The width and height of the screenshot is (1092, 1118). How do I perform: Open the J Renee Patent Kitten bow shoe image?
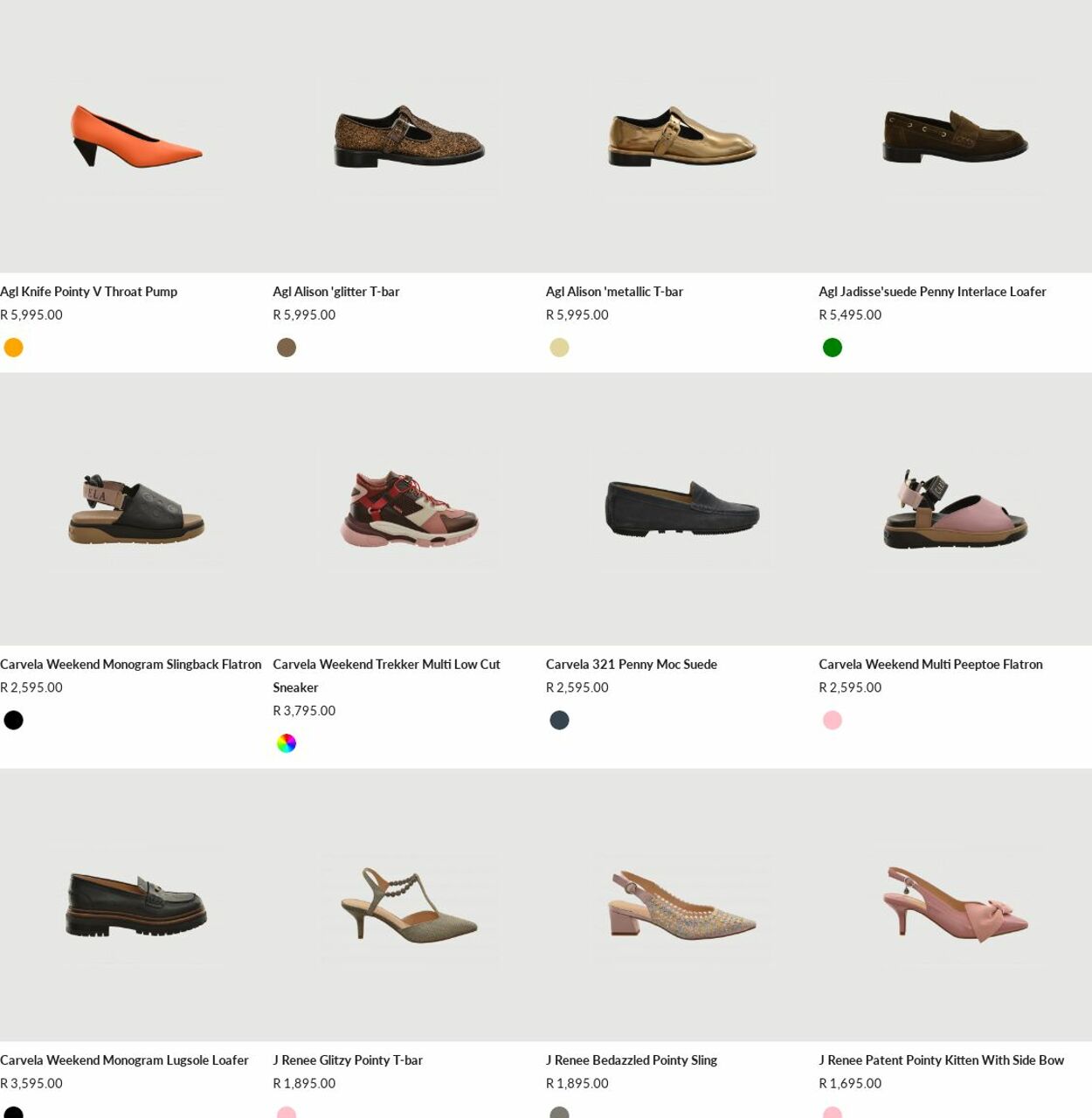pyautogui.click(x=955, y=905)
